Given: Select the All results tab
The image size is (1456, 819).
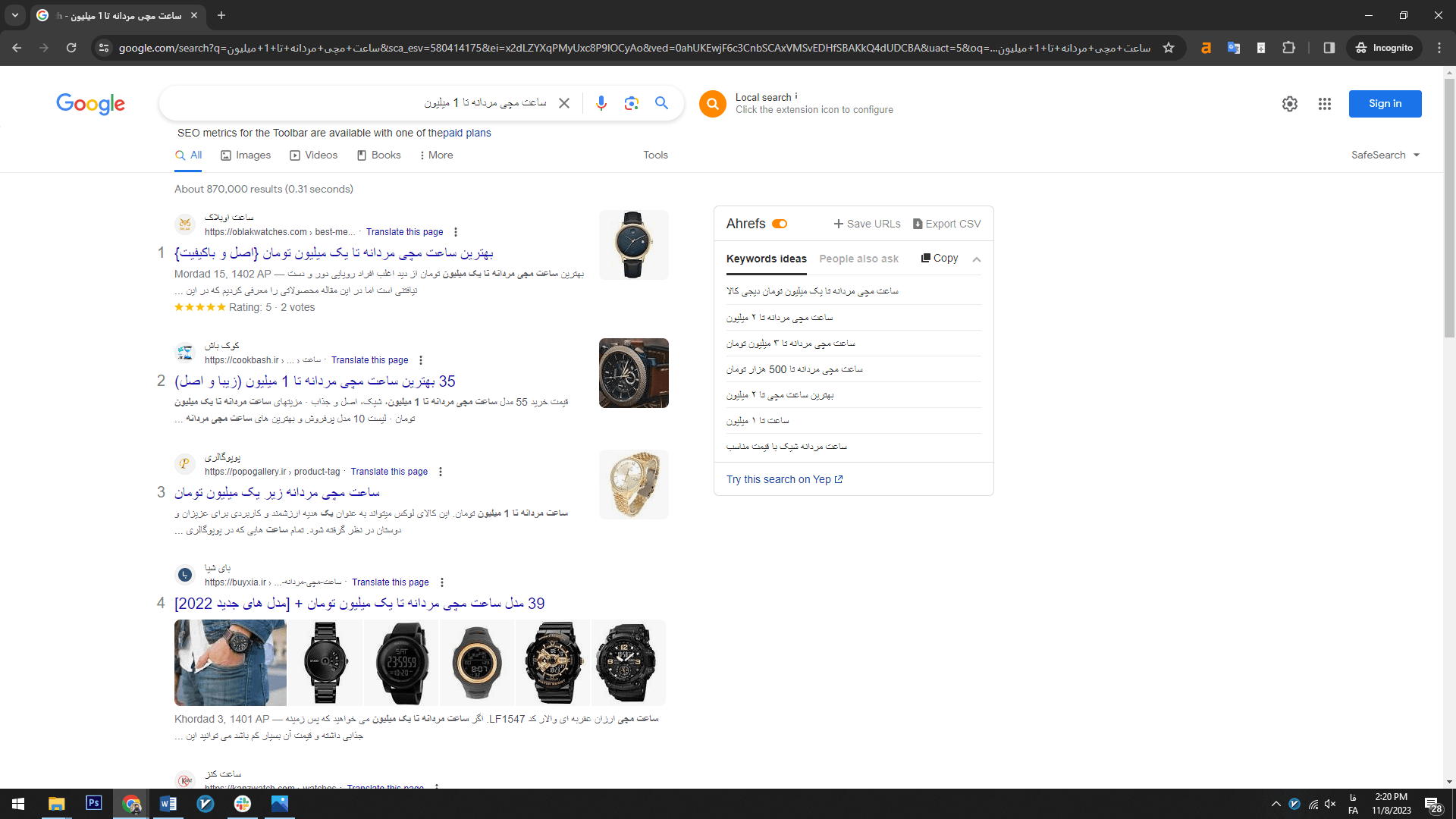Looking at the screenshot, I should tap(188, 155).
